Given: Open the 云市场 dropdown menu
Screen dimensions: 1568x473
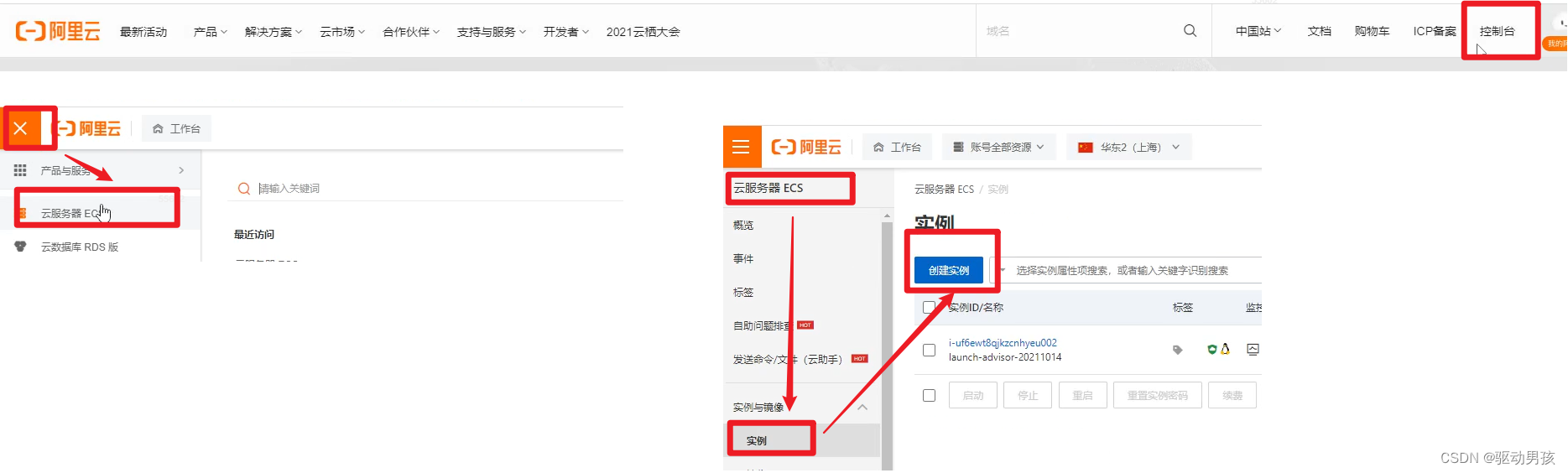Looking at the screenshot, I should [342, 32].
